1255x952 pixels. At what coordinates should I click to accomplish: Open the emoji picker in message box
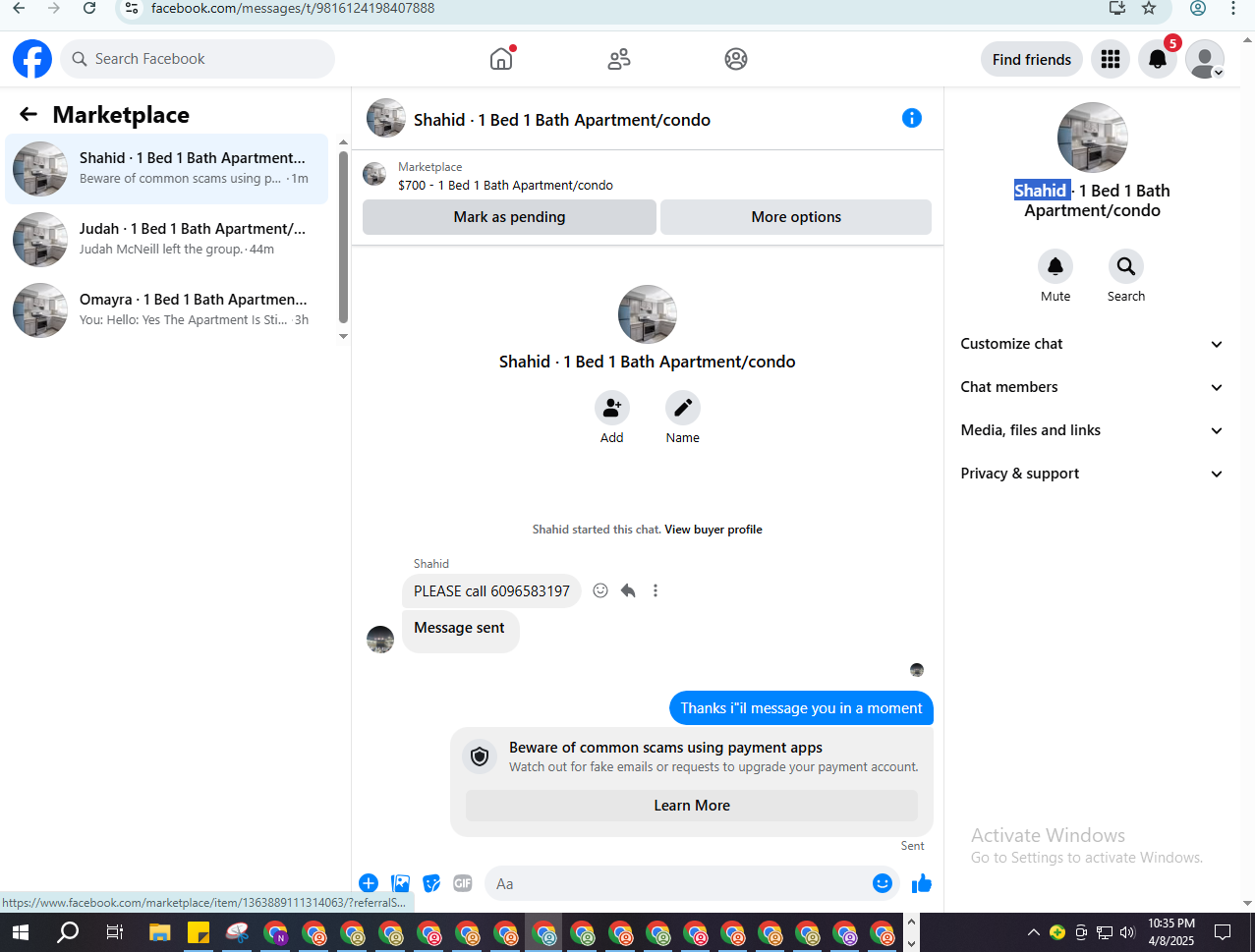pos(883,883)
